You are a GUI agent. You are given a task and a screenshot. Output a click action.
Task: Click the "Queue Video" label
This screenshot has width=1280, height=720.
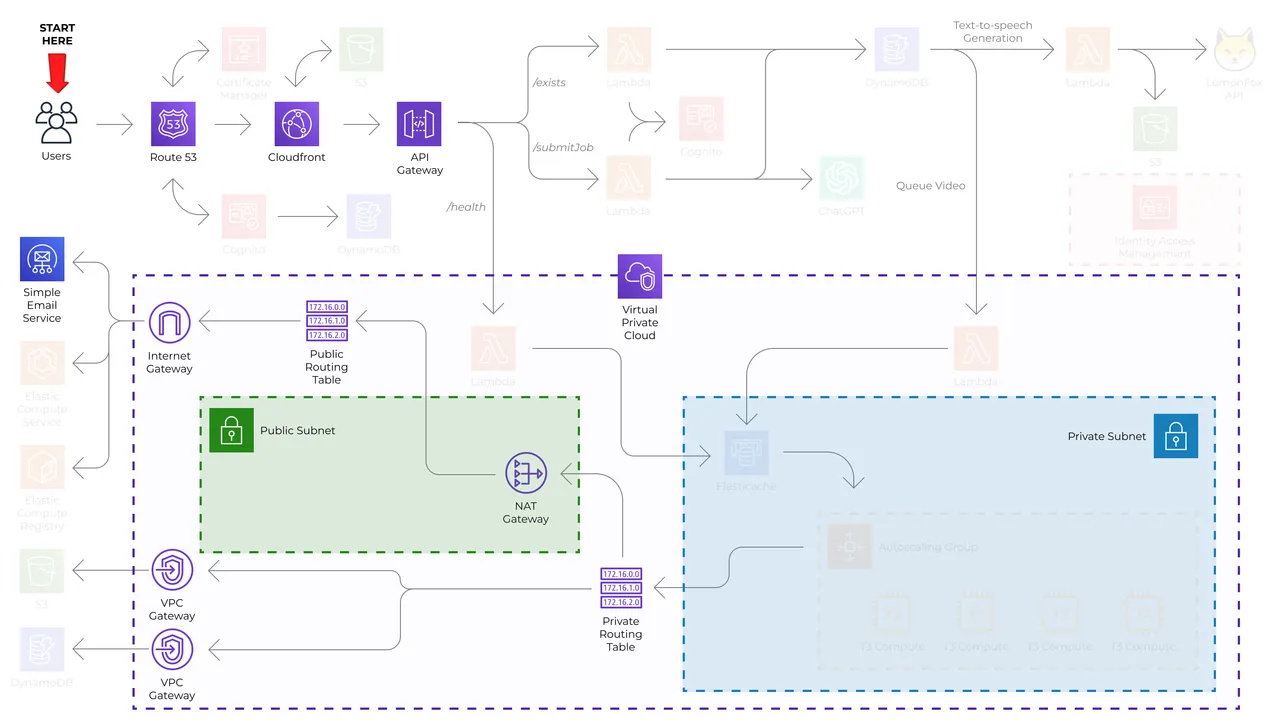[930, 186]
